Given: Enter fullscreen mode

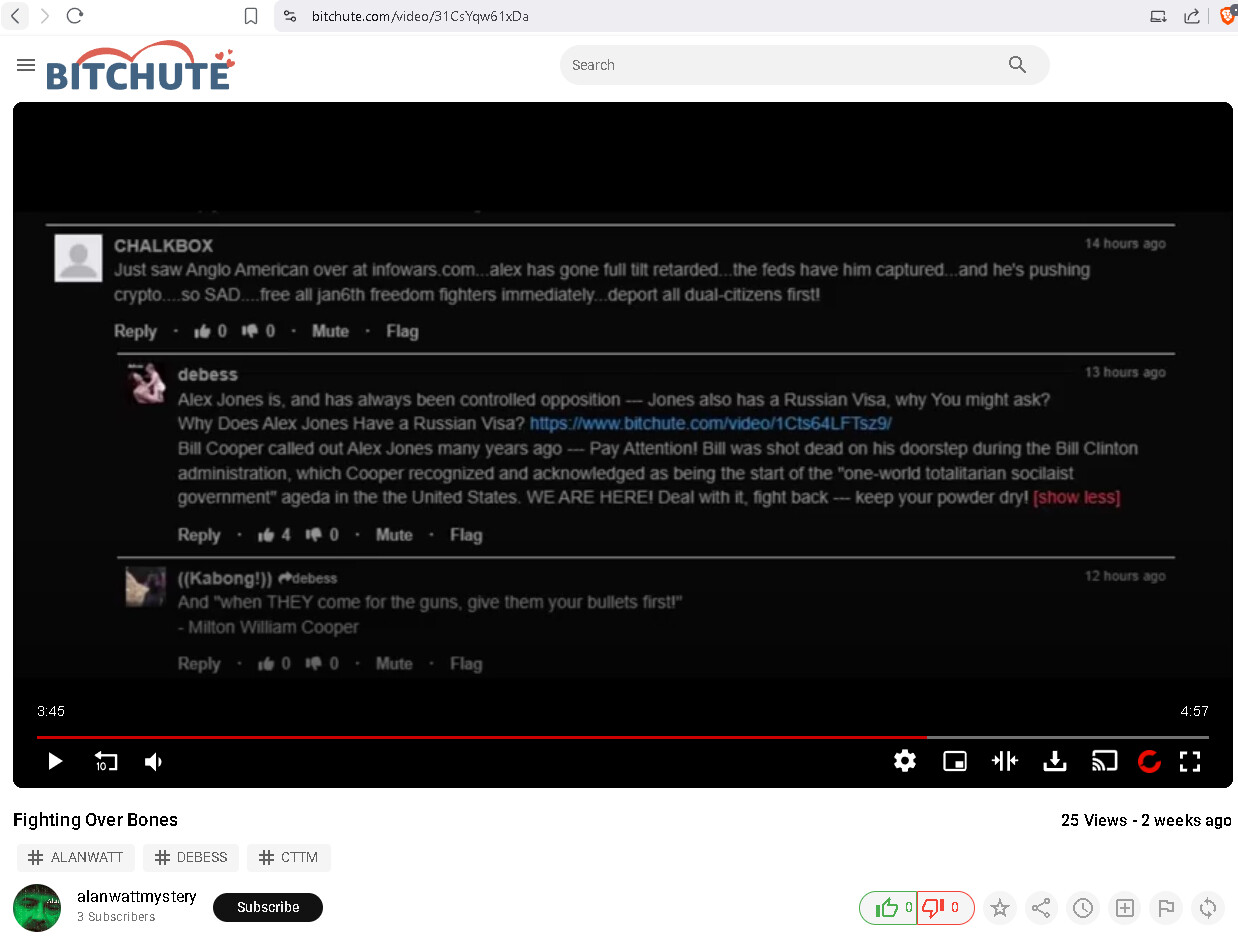Looking at the screenshot, I should (x=1189, y=762).
